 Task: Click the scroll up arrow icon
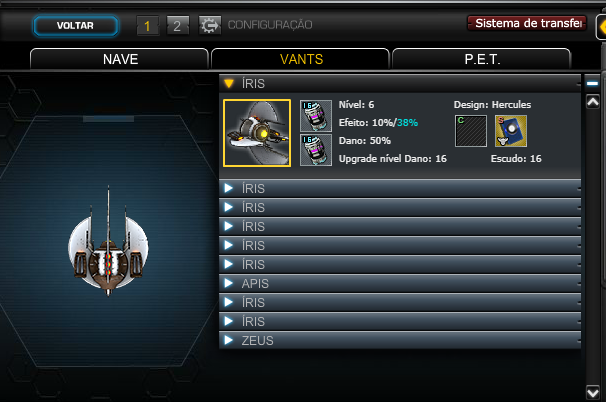(x=593, y=102)
